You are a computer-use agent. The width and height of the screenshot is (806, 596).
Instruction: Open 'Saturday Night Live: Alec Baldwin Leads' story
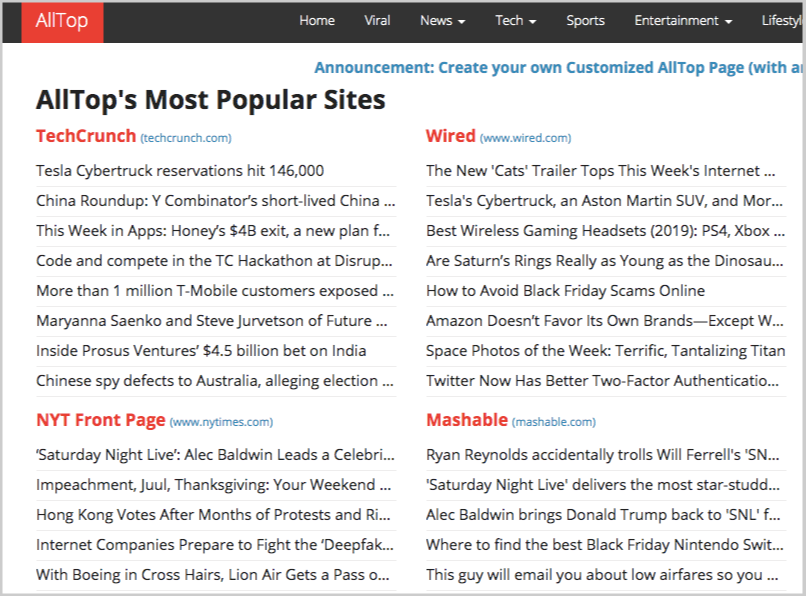coord(215,455)
